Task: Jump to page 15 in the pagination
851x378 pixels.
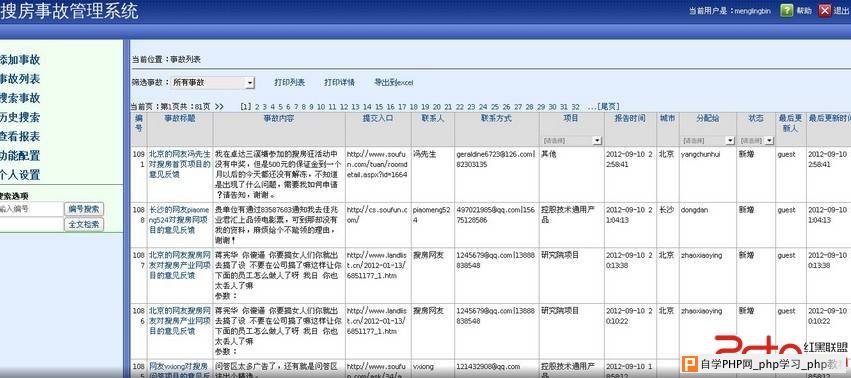Action: (379, 107)
